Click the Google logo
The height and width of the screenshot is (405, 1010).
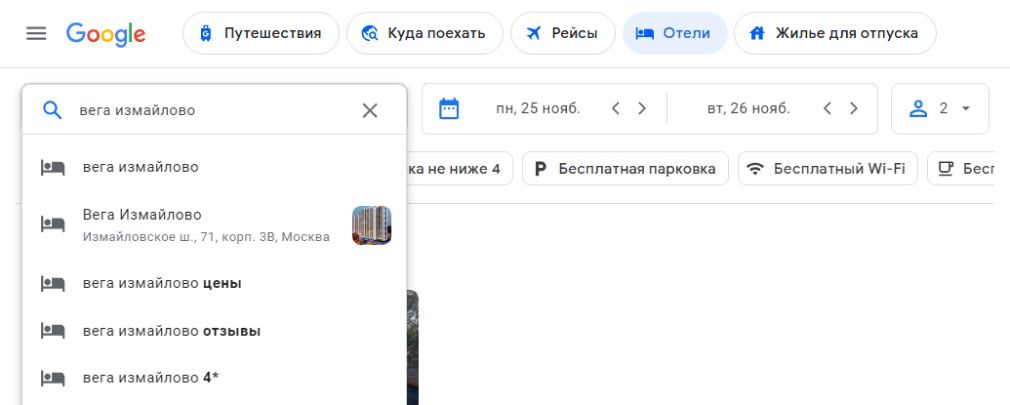(106, 33)
